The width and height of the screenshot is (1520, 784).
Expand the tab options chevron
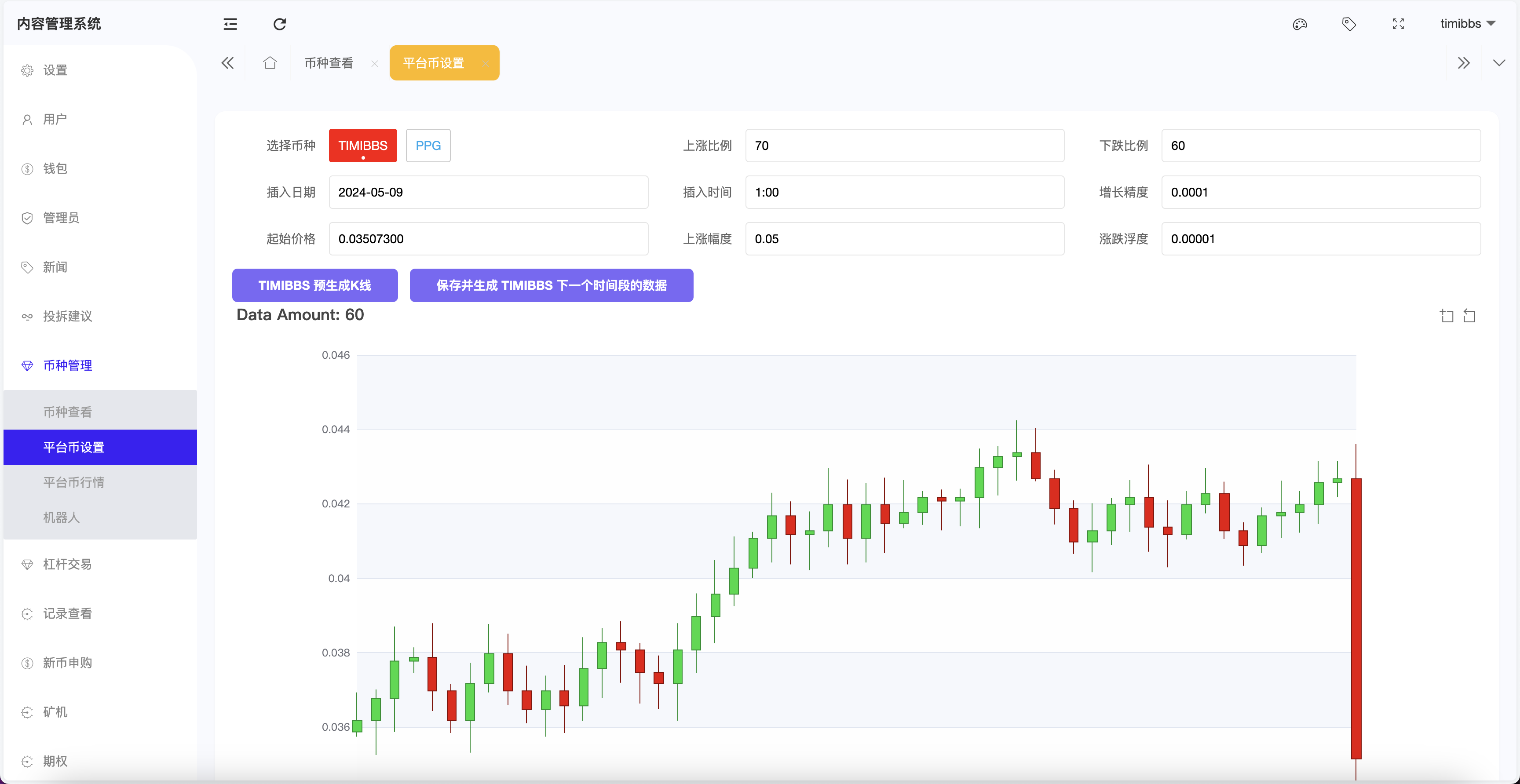coord(1499,62)
